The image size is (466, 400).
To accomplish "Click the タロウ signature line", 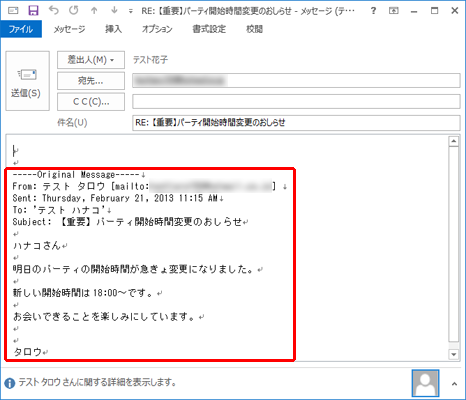I will [30, 352].
